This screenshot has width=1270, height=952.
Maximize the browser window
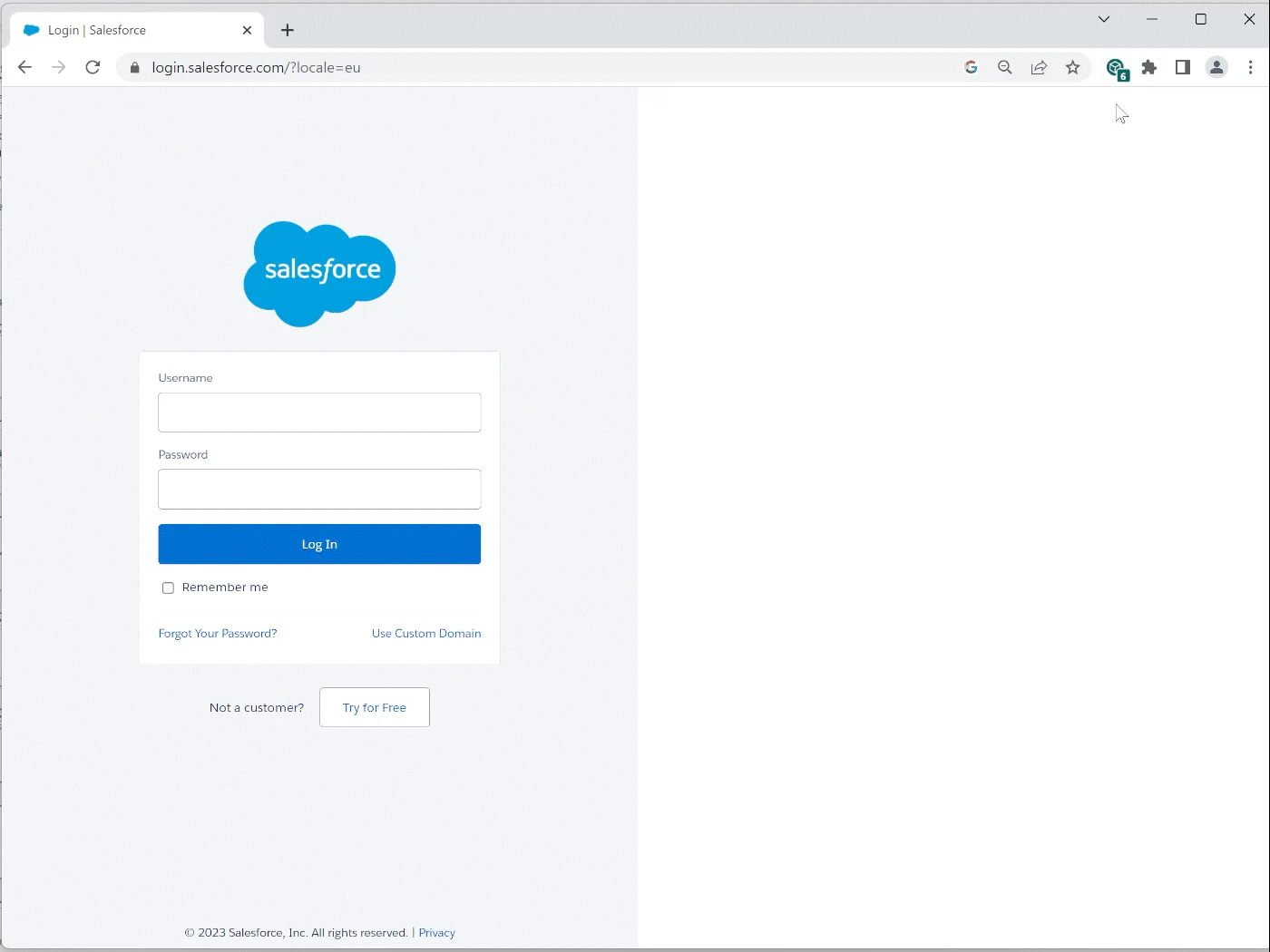(x=1201, y=19)
